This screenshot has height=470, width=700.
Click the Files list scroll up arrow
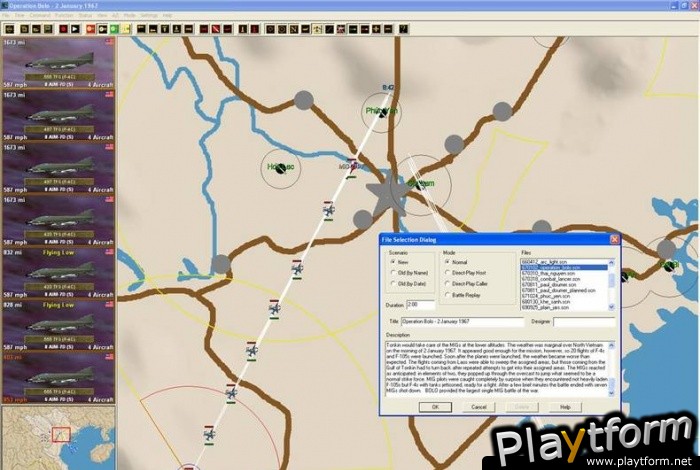click(x=611, y=262)
